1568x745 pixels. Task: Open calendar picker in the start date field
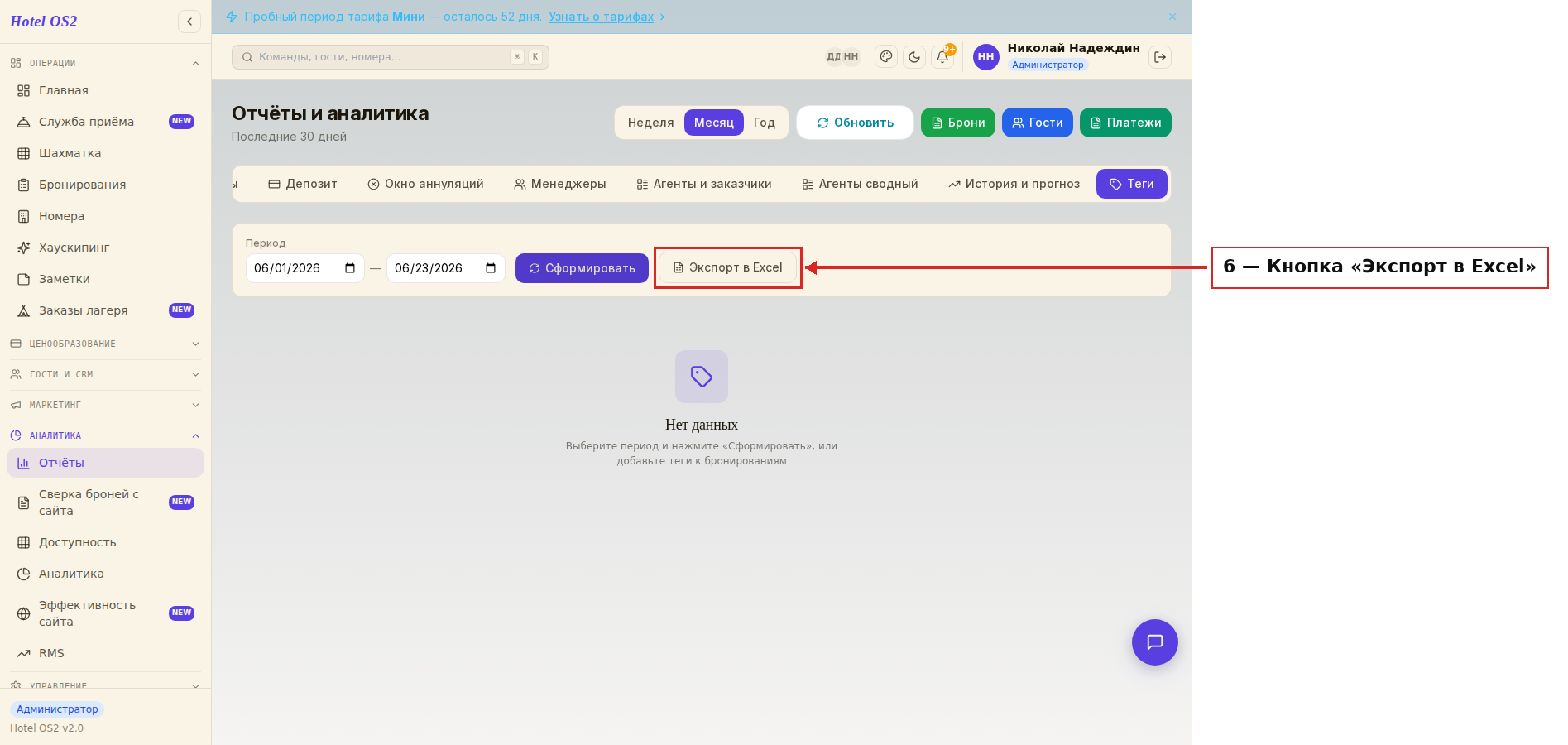click(x=350, y=268)
